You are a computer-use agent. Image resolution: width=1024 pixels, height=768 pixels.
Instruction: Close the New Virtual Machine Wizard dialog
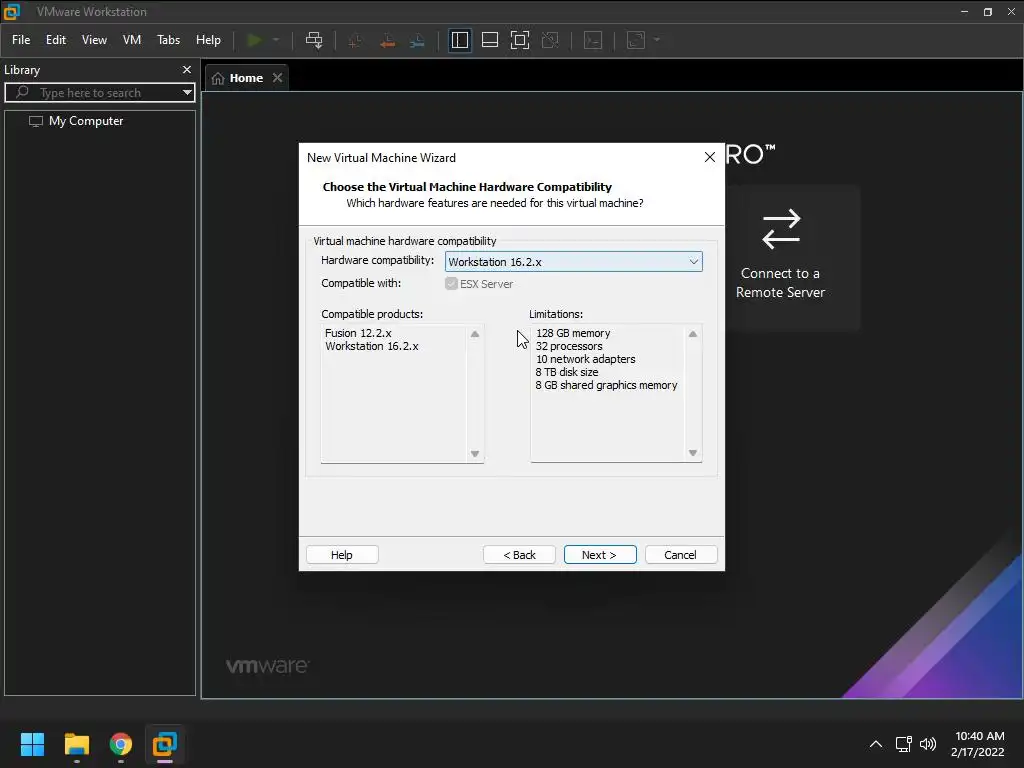(x=709, y=157)
